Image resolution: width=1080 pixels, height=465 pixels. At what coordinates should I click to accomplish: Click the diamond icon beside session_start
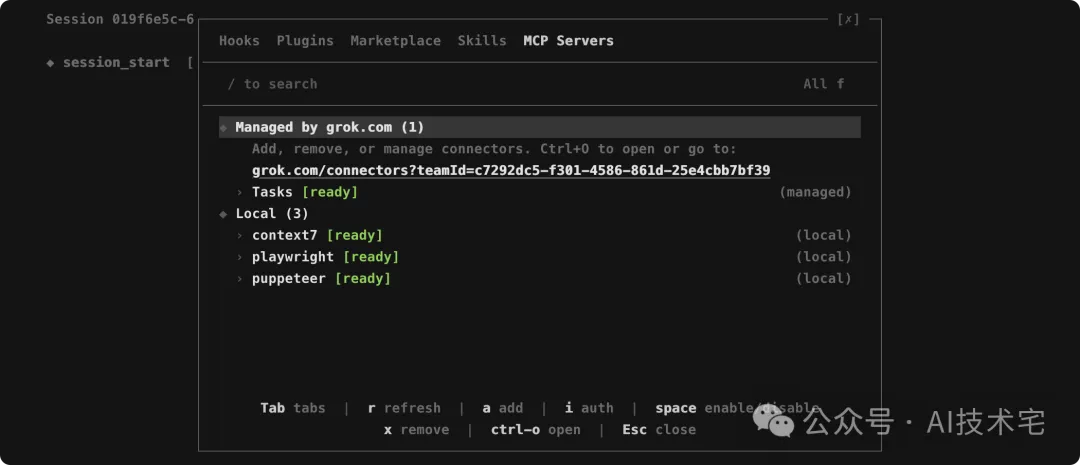pyautogui.click(x=50, y=63)
